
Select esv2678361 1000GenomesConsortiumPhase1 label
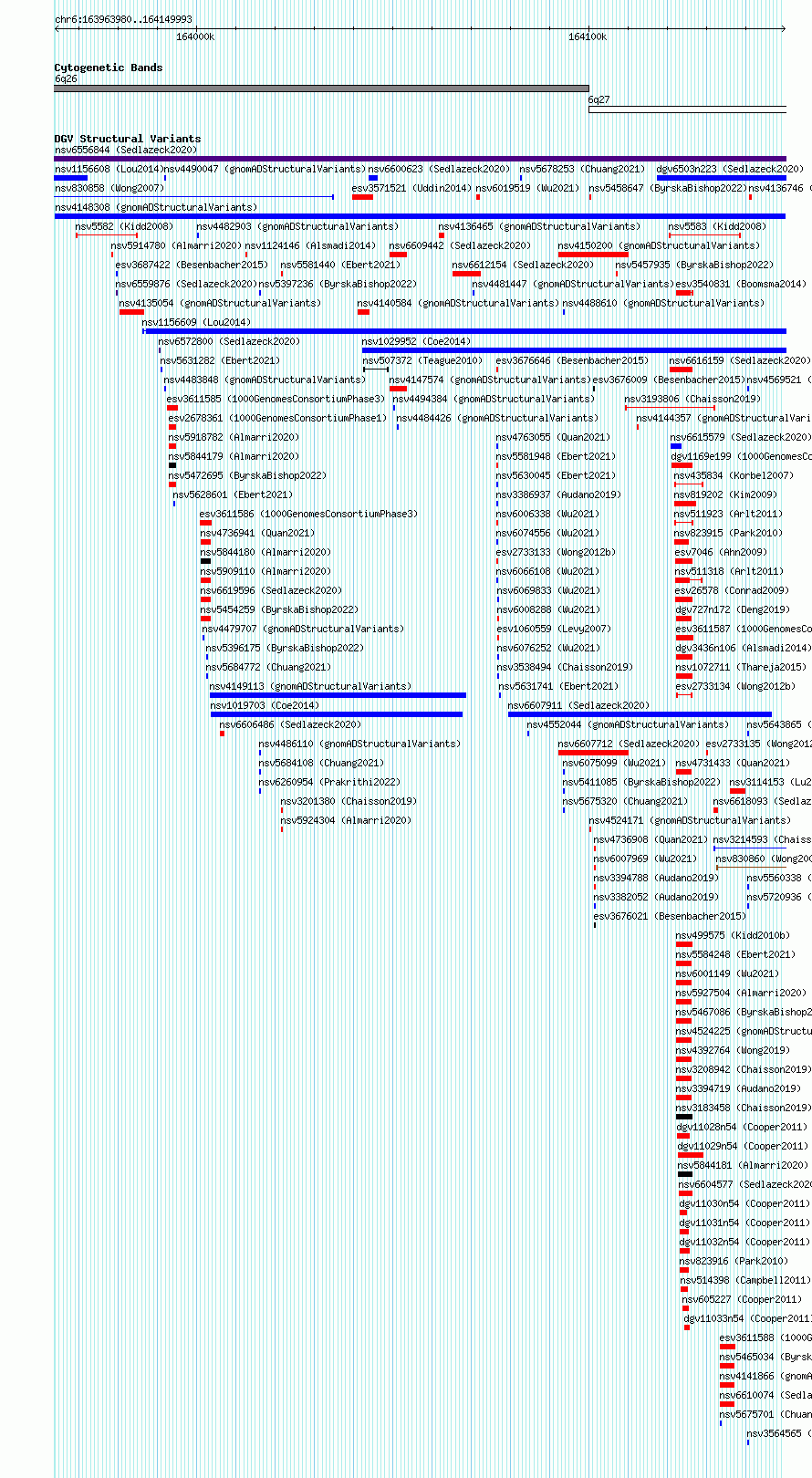click(x=277, y=418)
